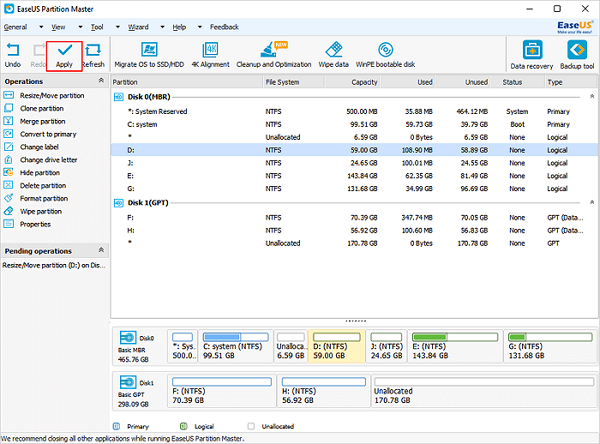Launch the 4K Alignment tool
This screenshot has width=600, height=444.
210,56
